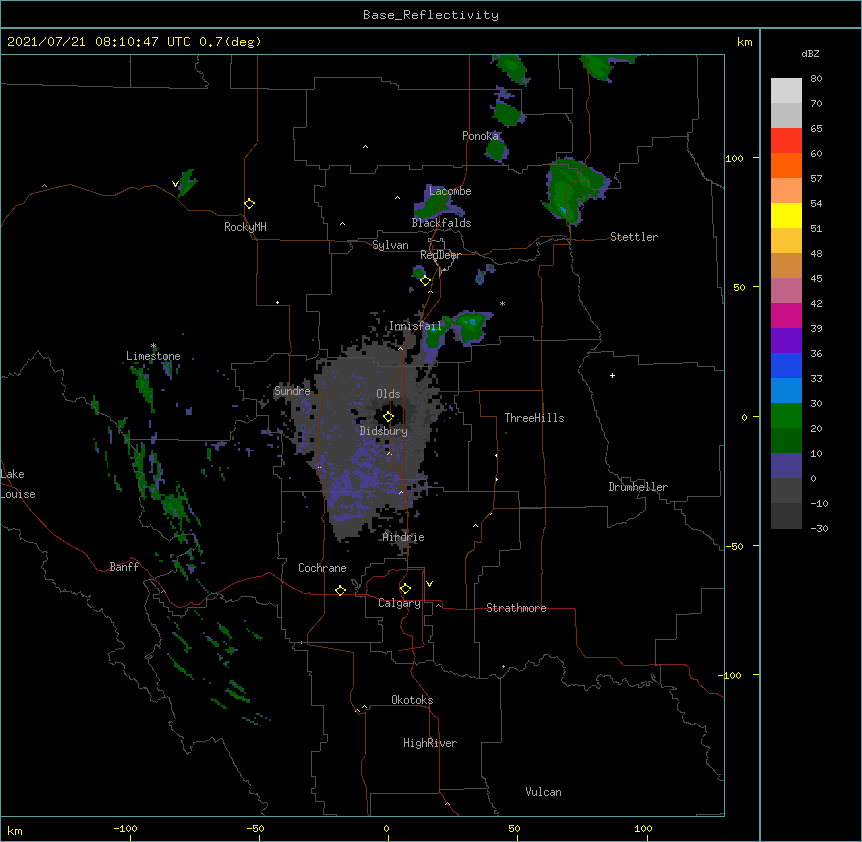This screenshot has width=862, height=842.
Task: Click the Vulcan town label
Action: (x=543, y=792)
